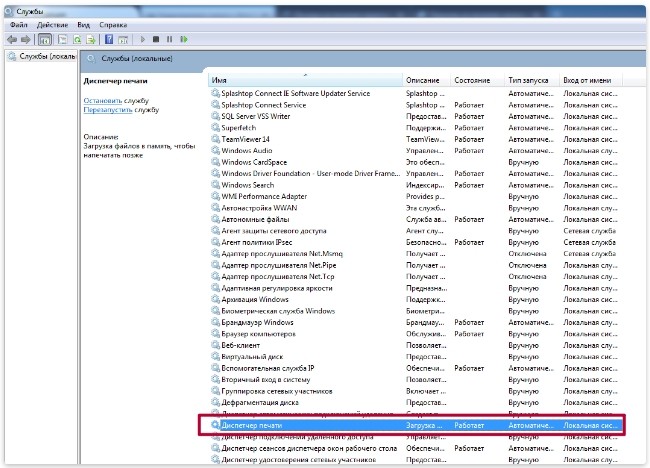This screenshot has height=468, width=650.
Task: Toggle the action pane toolbar icon
Action: pos(123,39)
